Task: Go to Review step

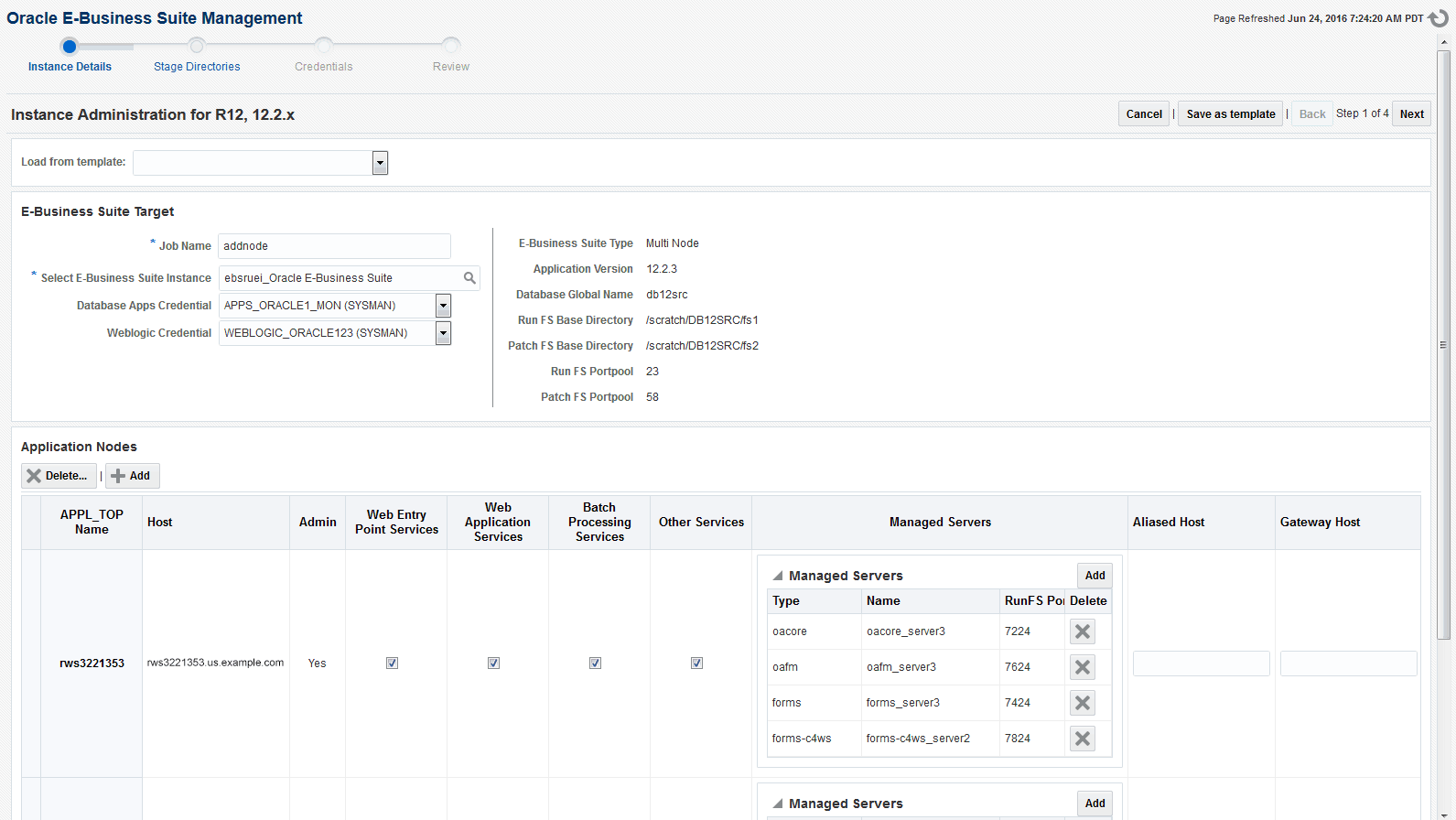Action: 451,67
